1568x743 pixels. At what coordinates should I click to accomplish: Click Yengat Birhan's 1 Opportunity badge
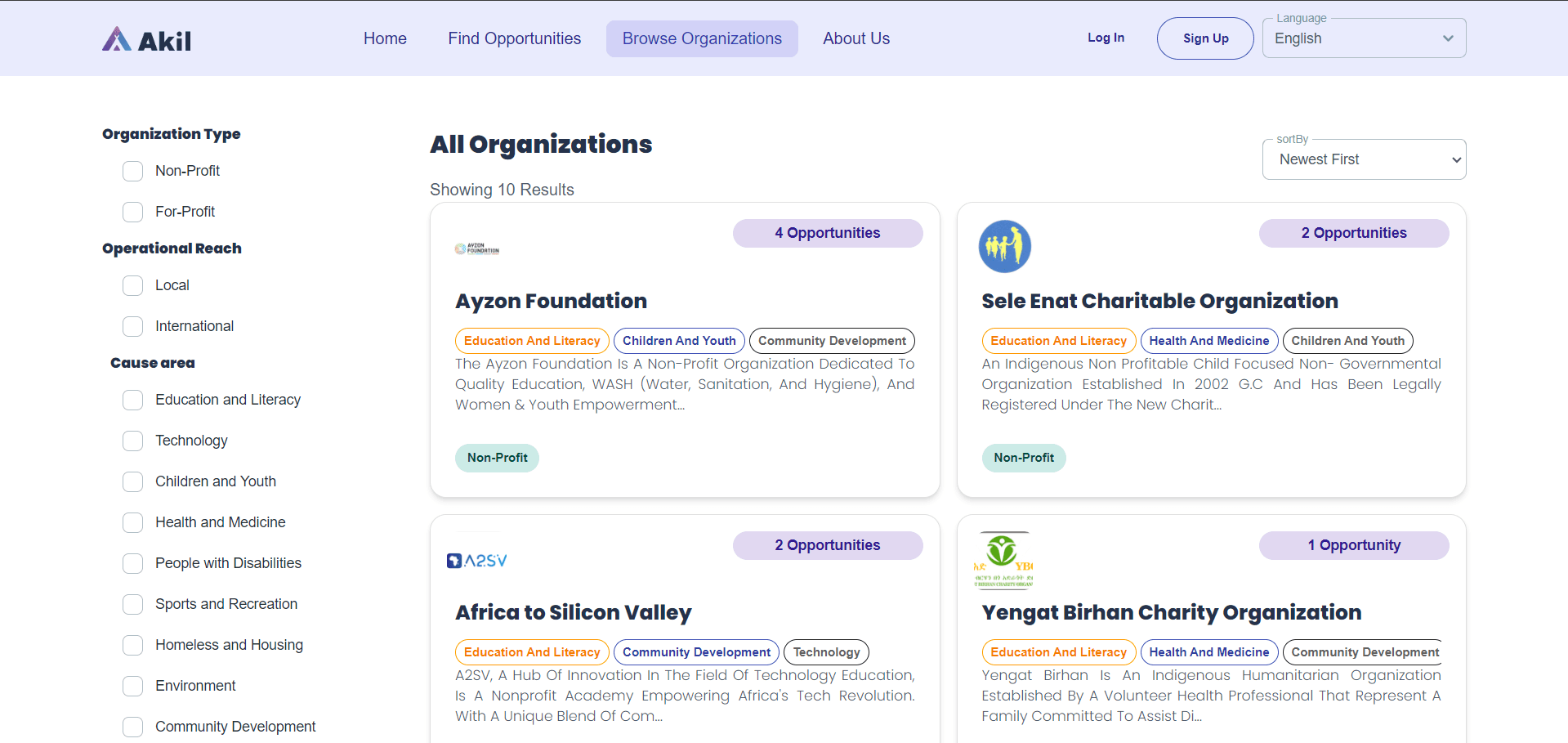point(1353,545)
